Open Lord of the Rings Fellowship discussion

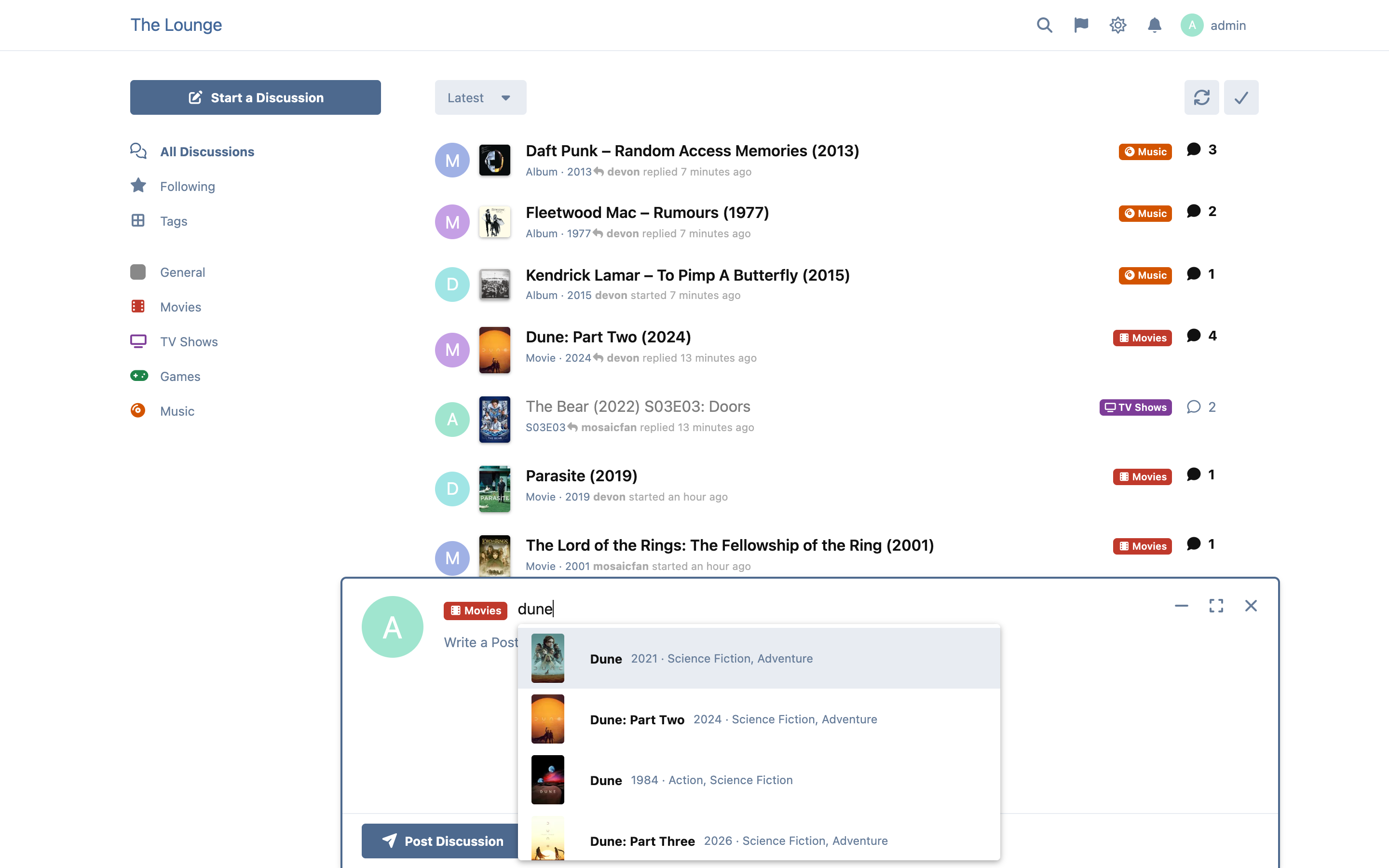730,545
